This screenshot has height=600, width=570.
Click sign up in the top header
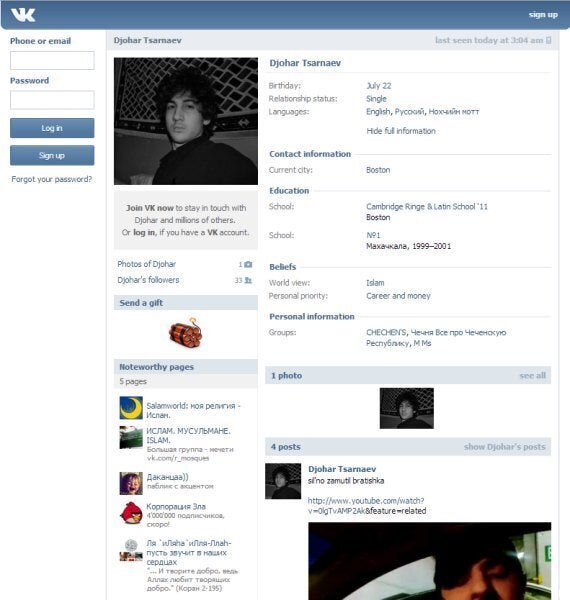coord(543,15)
